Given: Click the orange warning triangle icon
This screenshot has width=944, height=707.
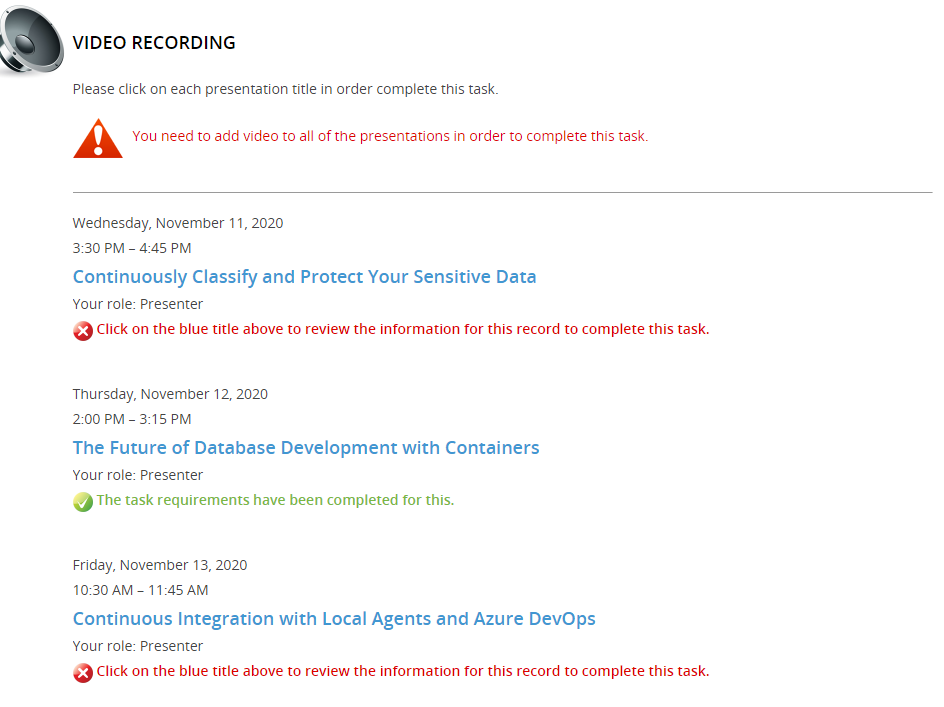Looking at the screenshot, I should [97, 139].
